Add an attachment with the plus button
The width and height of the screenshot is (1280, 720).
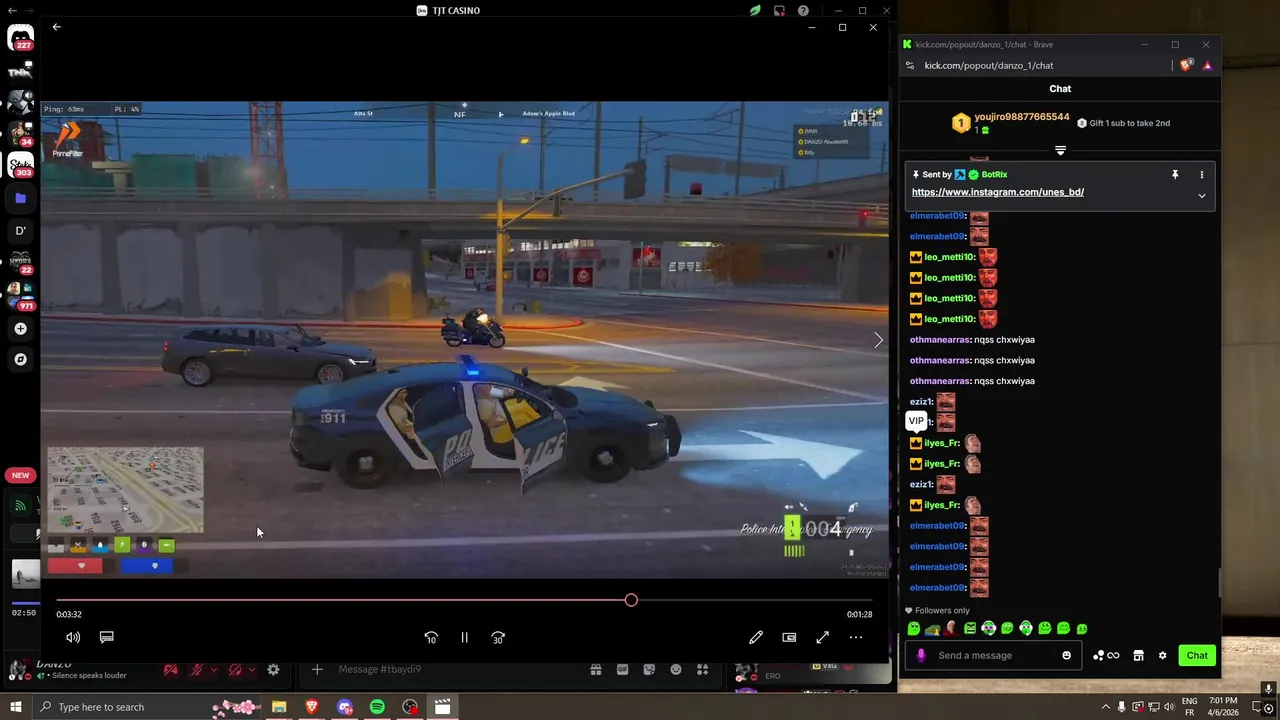click(317, 669)
